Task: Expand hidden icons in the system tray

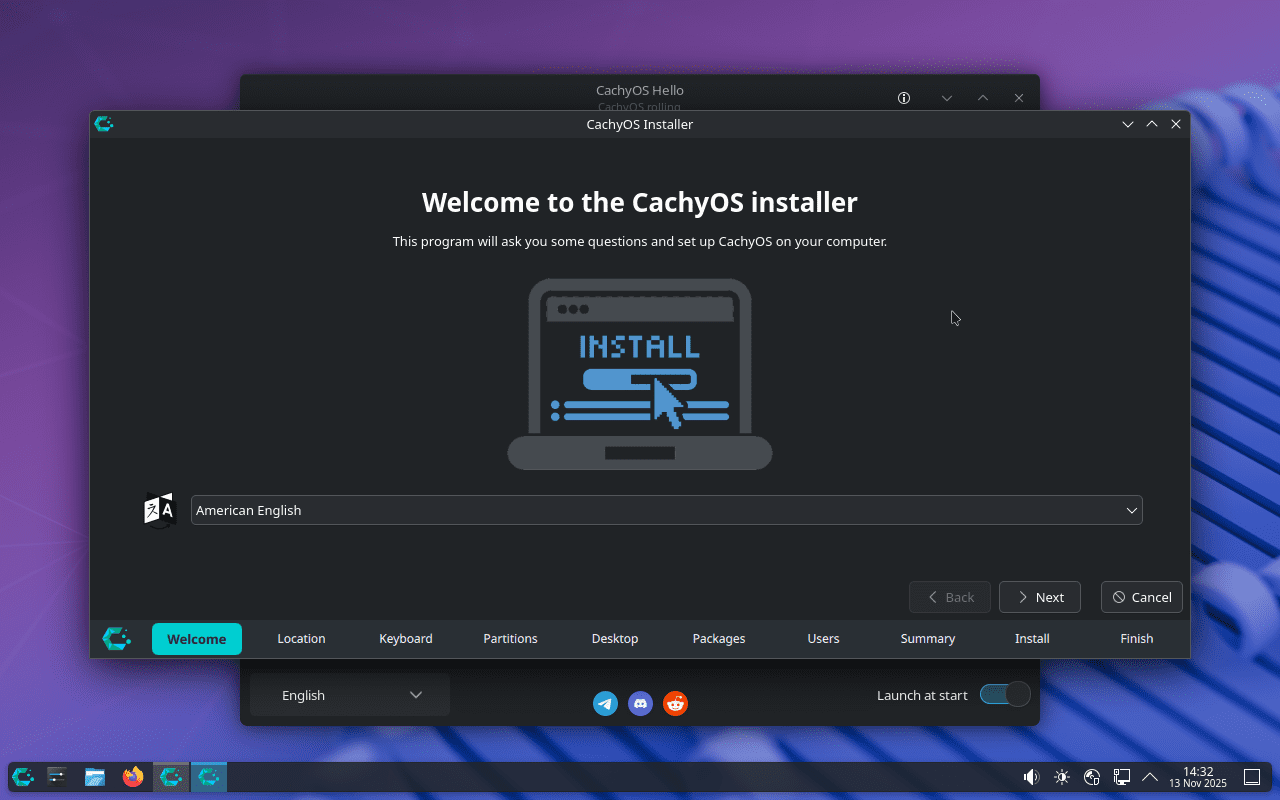Action: pyautogui.click(x=1150, y=777)
